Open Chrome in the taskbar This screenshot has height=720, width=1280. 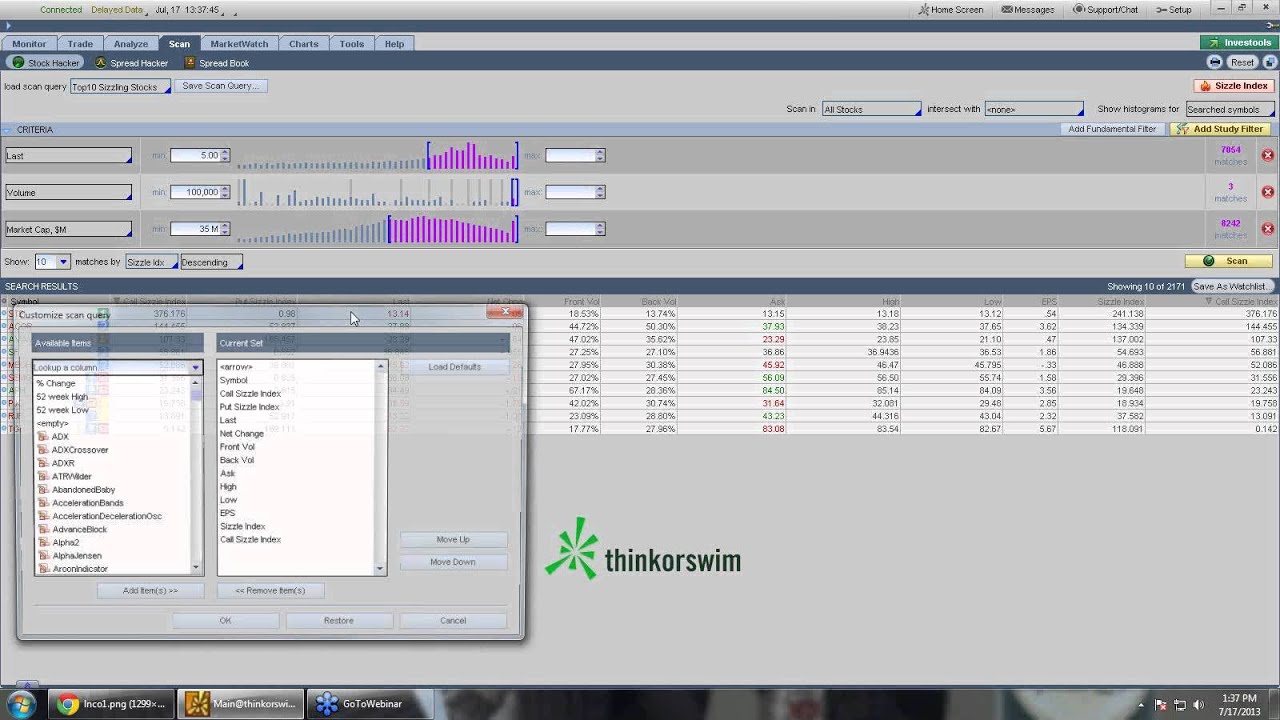(110, 704)
